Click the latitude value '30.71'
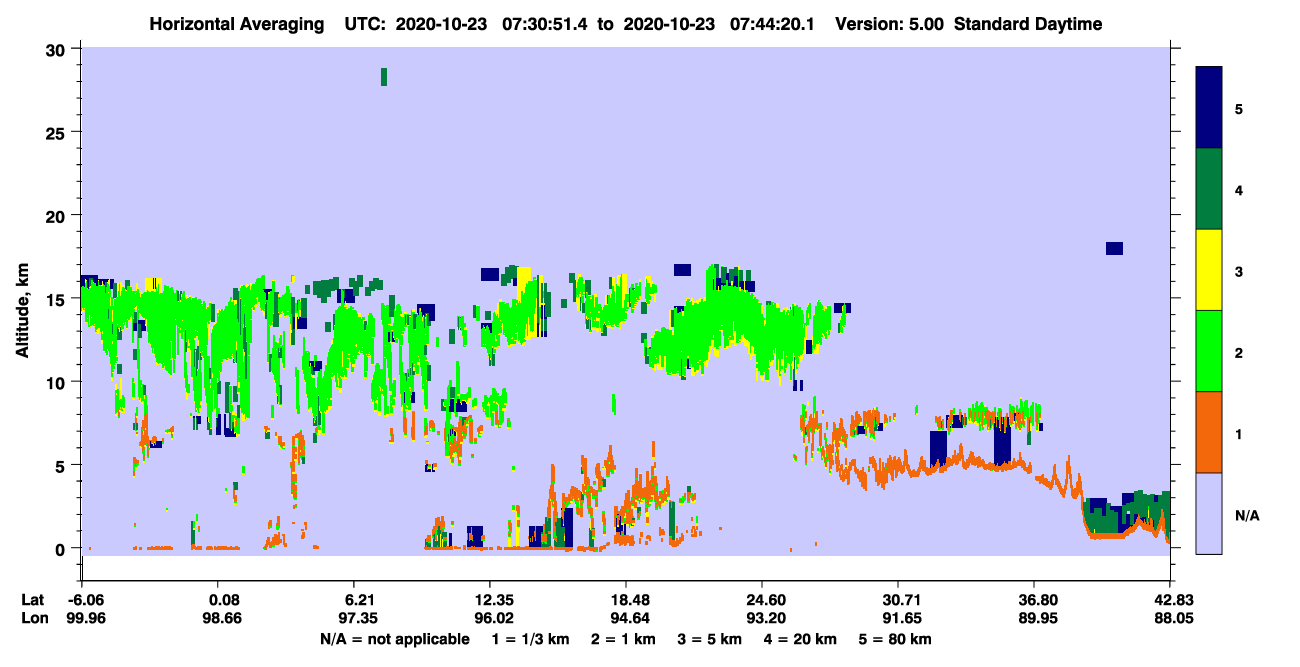Viewport: 1300px width, 667px height. point(898,600)
